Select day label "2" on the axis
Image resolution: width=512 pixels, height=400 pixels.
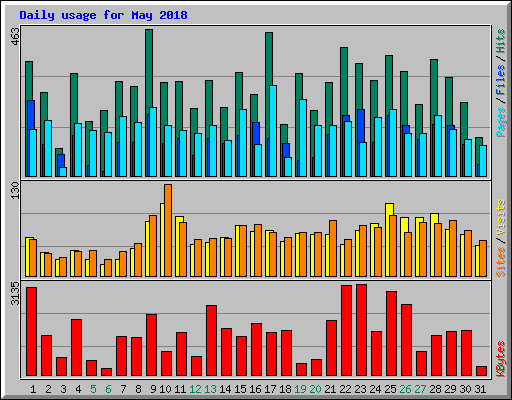48,389
